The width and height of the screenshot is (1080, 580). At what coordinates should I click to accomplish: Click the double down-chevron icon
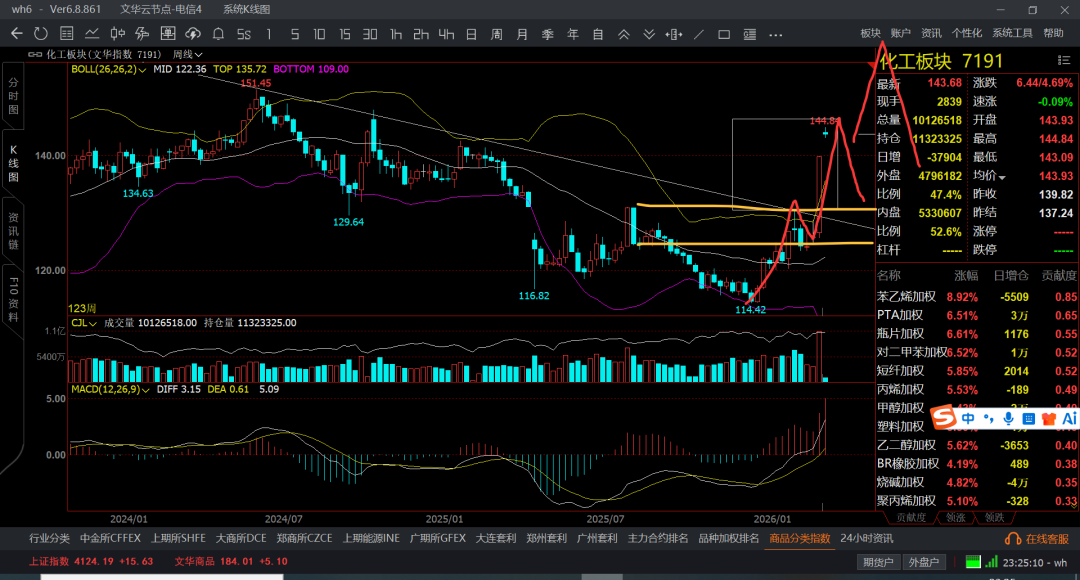[x=649, y=34]
